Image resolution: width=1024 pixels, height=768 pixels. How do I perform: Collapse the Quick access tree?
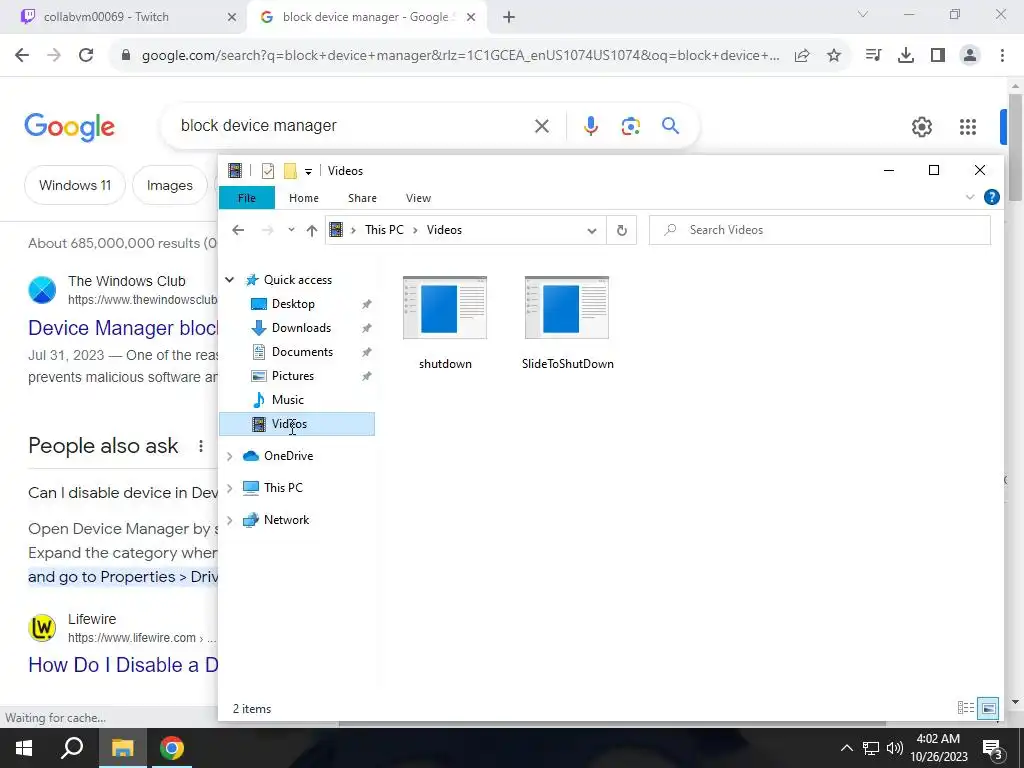(x=229, y=280)
